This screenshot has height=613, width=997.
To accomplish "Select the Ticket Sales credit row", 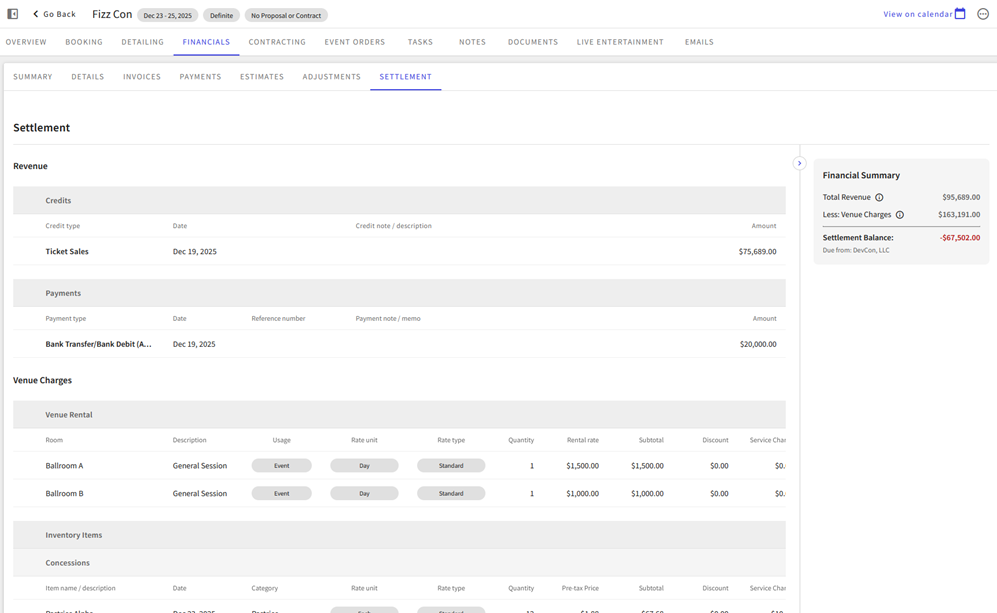I will (x=399, y=252).
